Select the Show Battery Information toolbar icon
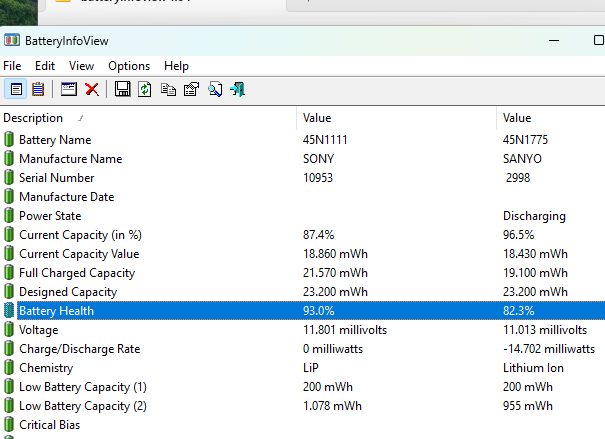Screen dimensions: 605x439 coord(16,89)
